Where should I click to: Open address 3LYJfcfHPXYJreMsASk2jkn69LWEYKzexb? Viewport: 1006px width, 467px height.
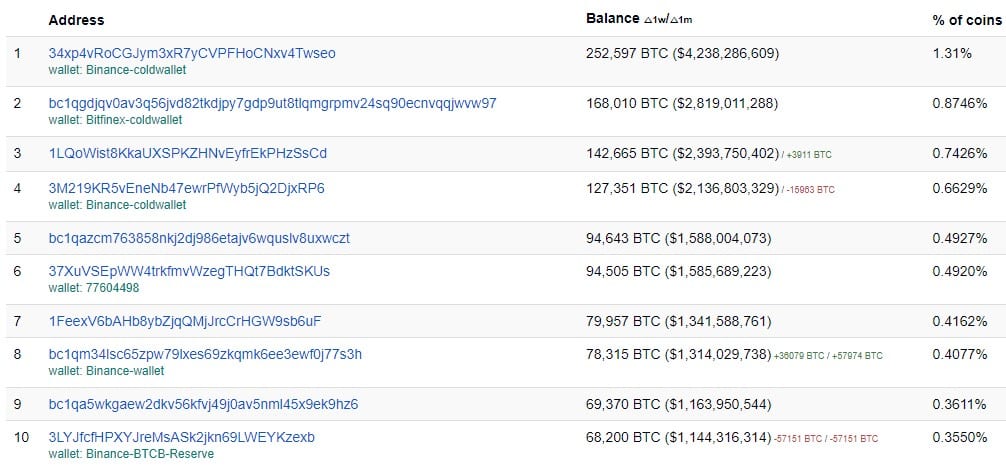[182, 437]
